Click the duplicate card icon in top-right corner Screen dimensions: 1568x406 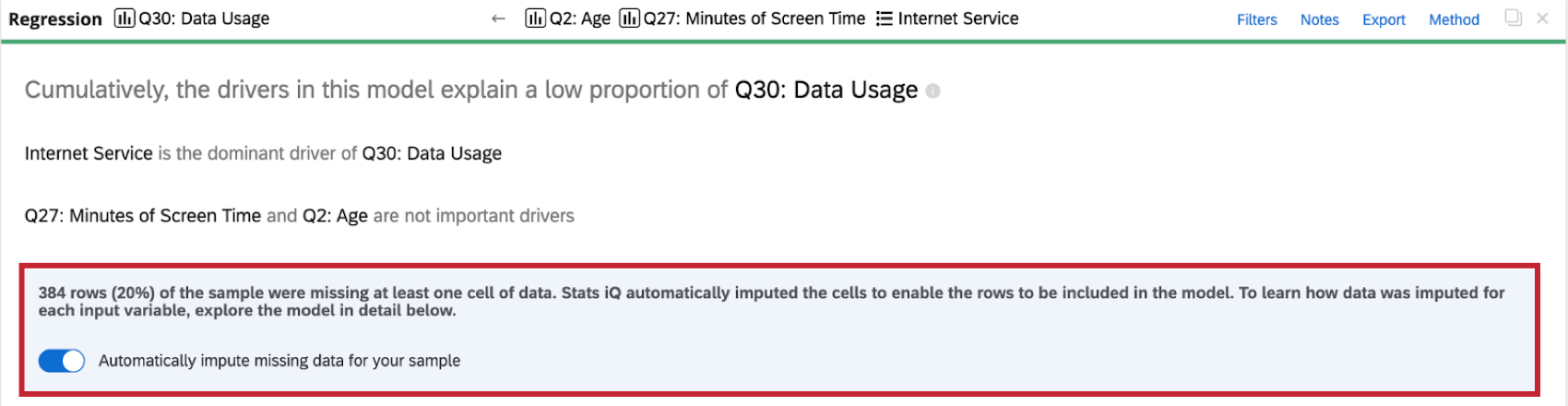(x=1513, y=18)
